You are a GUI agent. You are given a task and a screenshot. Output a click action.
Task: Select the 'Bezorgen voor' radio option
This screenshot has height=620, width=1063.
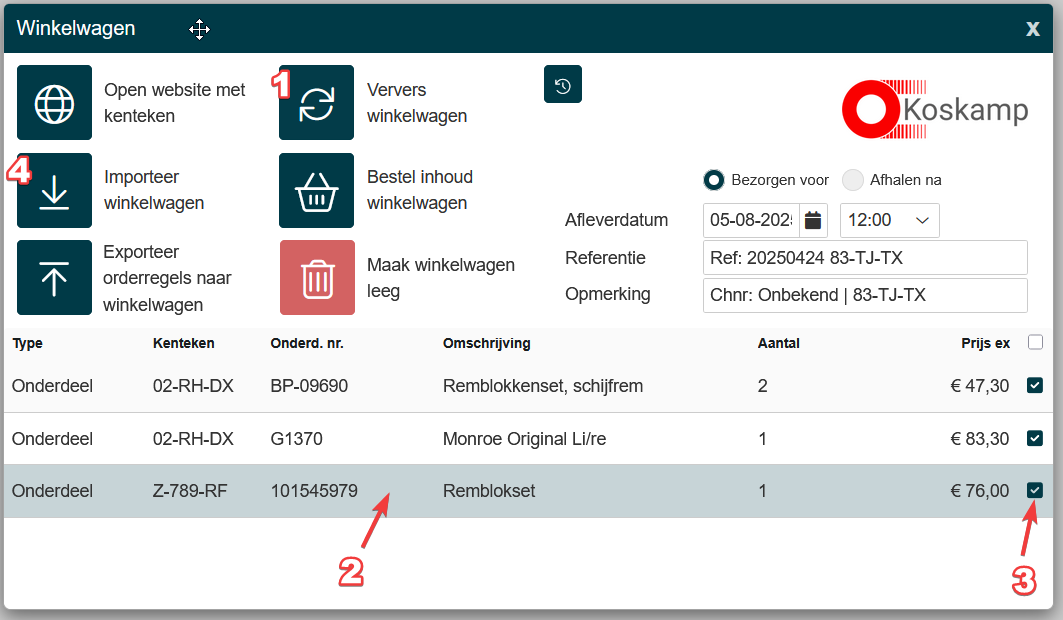pos(714,180)
